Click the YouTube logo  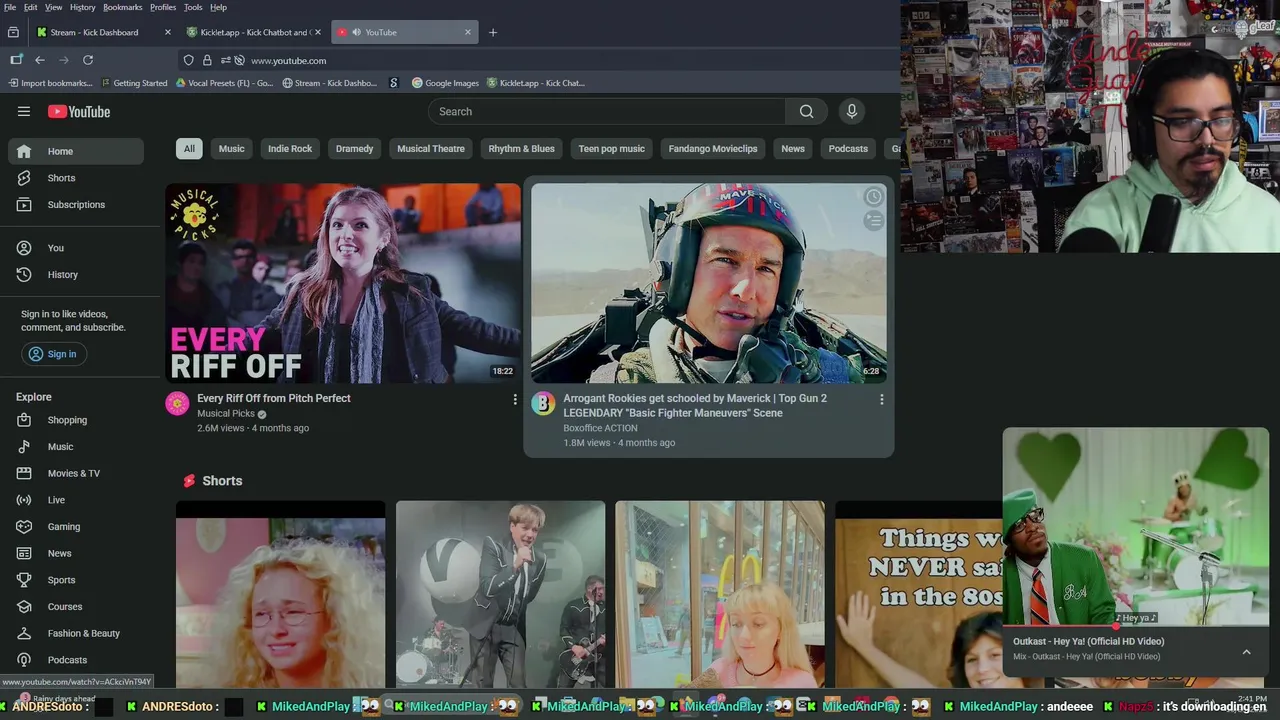[79, 112]
